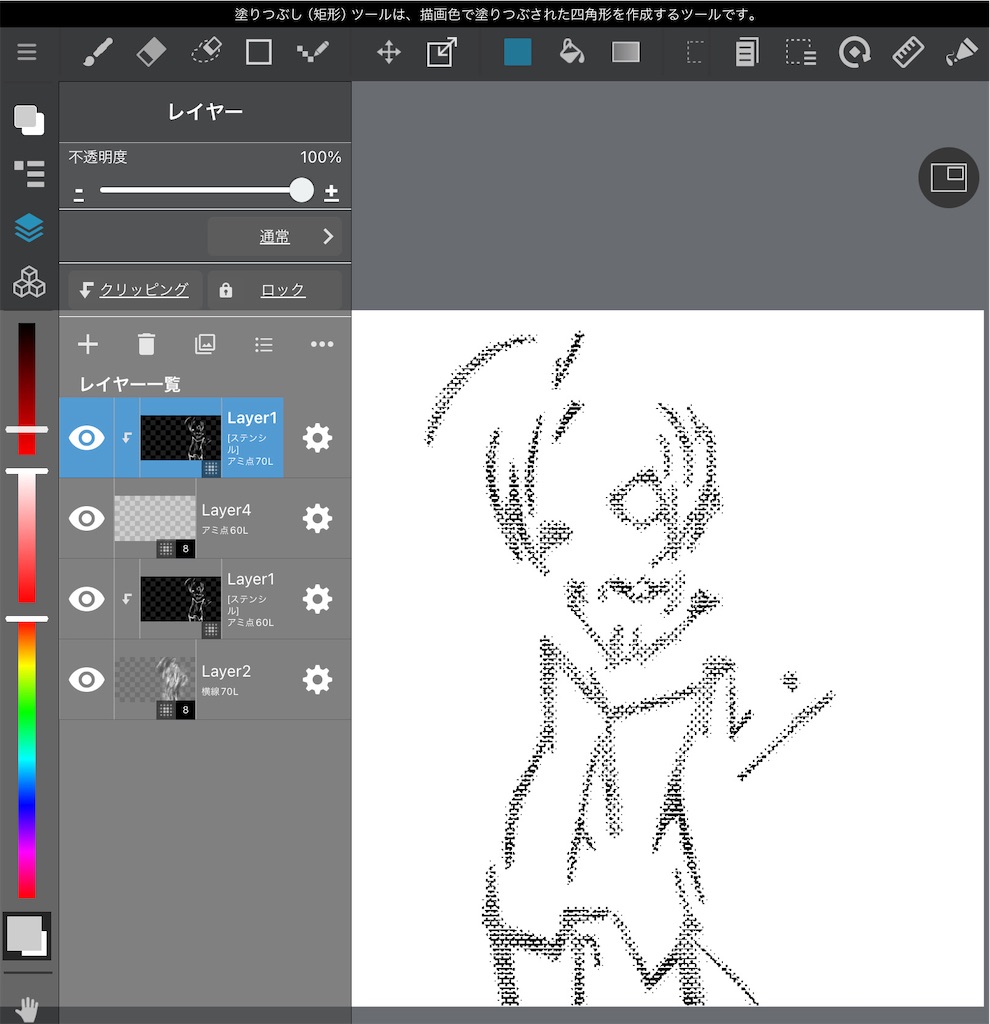
Task: Hide the top Layer1 アミ点70L layer
Action: 86,438
